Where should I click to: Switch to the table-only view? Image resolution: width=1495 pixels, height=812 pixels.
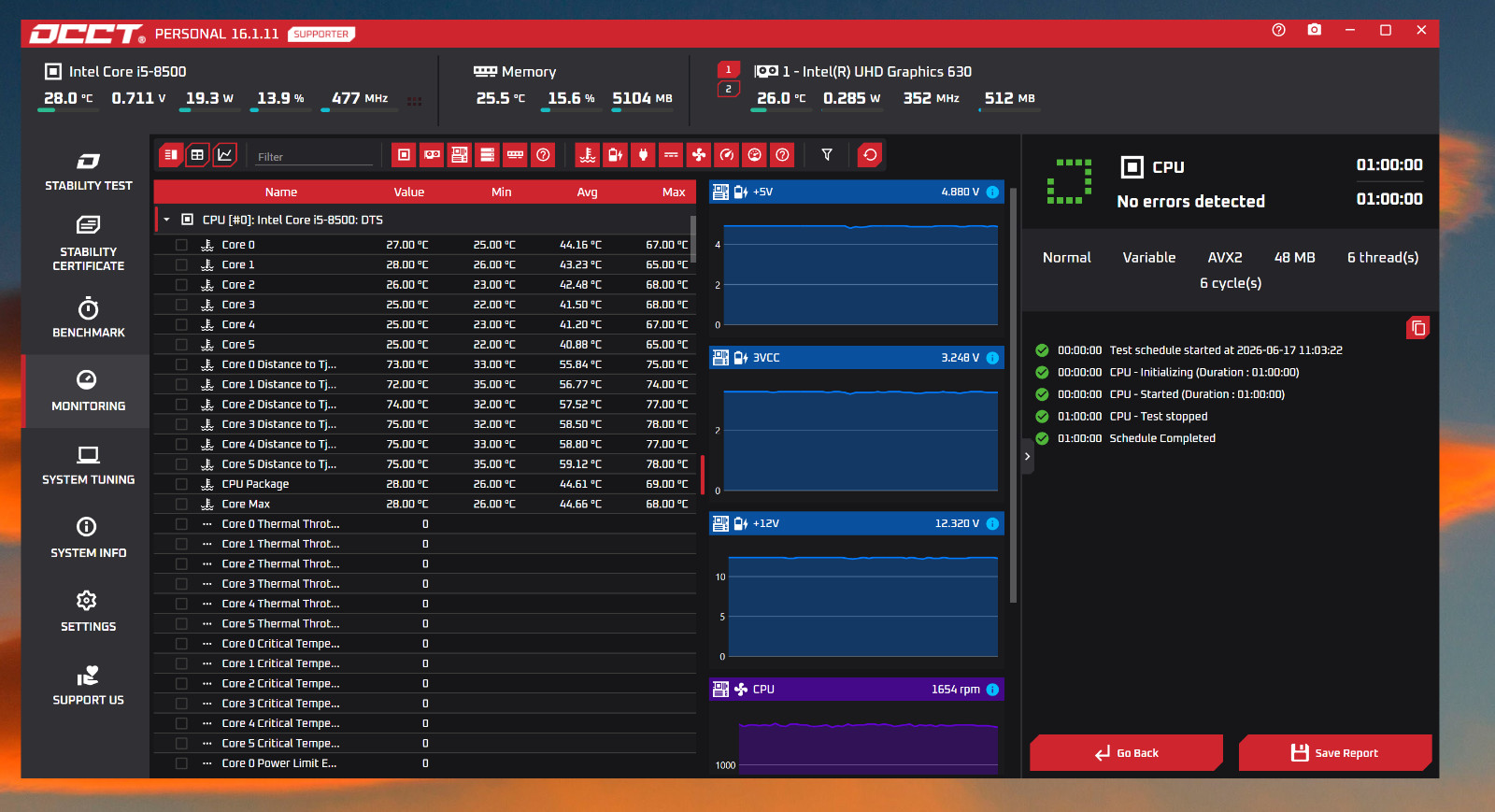[x=197, y=155]
